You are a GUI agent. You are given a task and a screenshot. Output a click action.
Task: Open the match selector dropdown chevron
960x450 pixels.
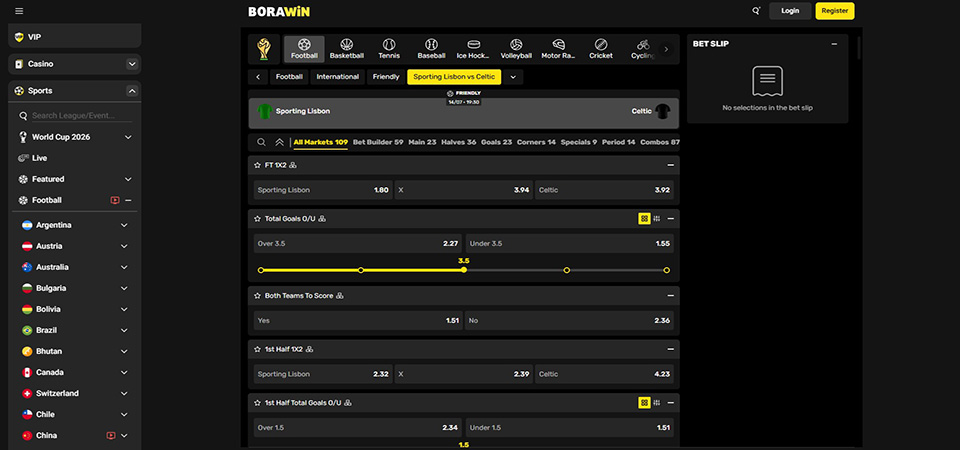[513, 77]
